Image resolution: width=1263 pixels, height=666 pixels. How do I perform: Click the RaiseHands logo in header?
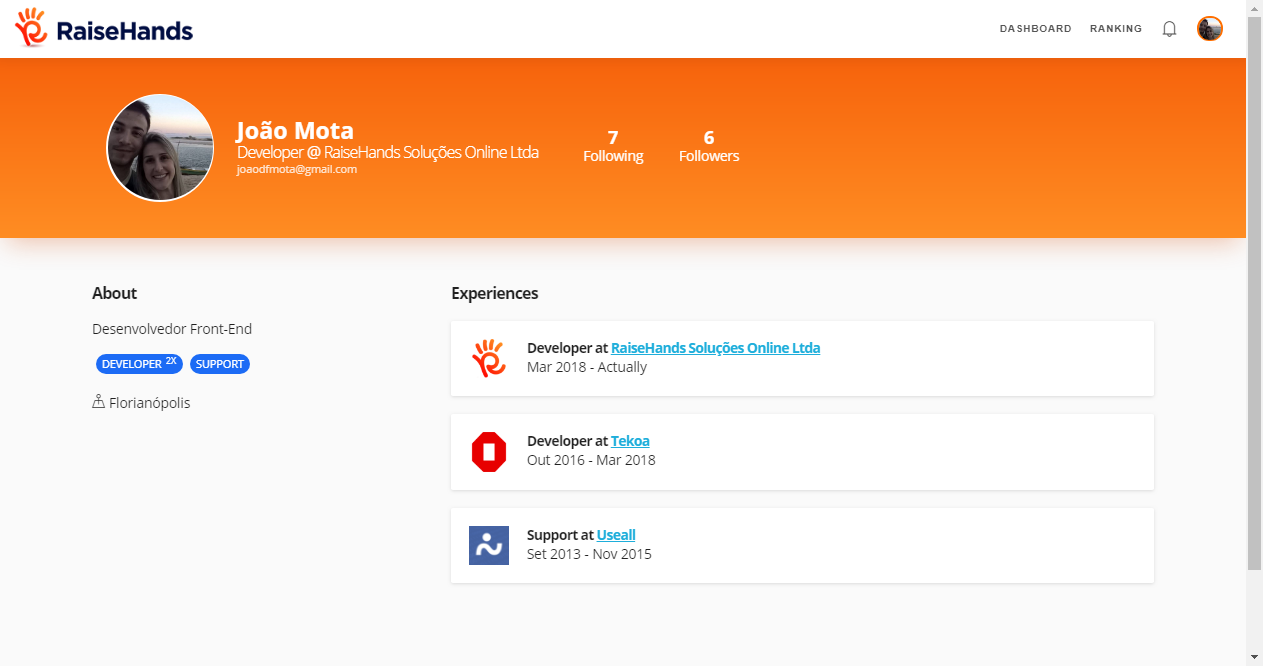tap(104, 28)
